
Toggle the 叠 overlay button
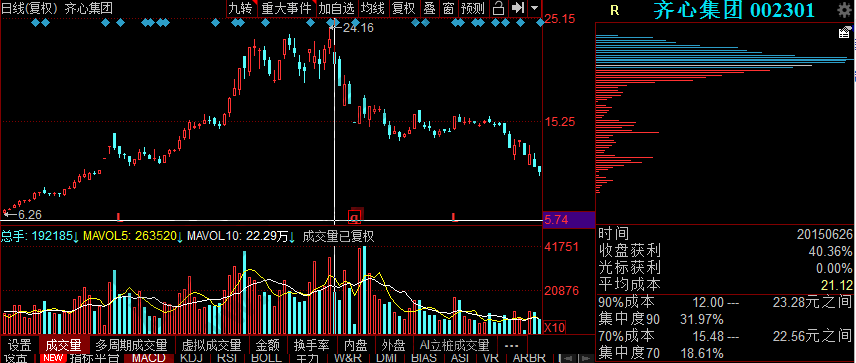click(429, 8)
